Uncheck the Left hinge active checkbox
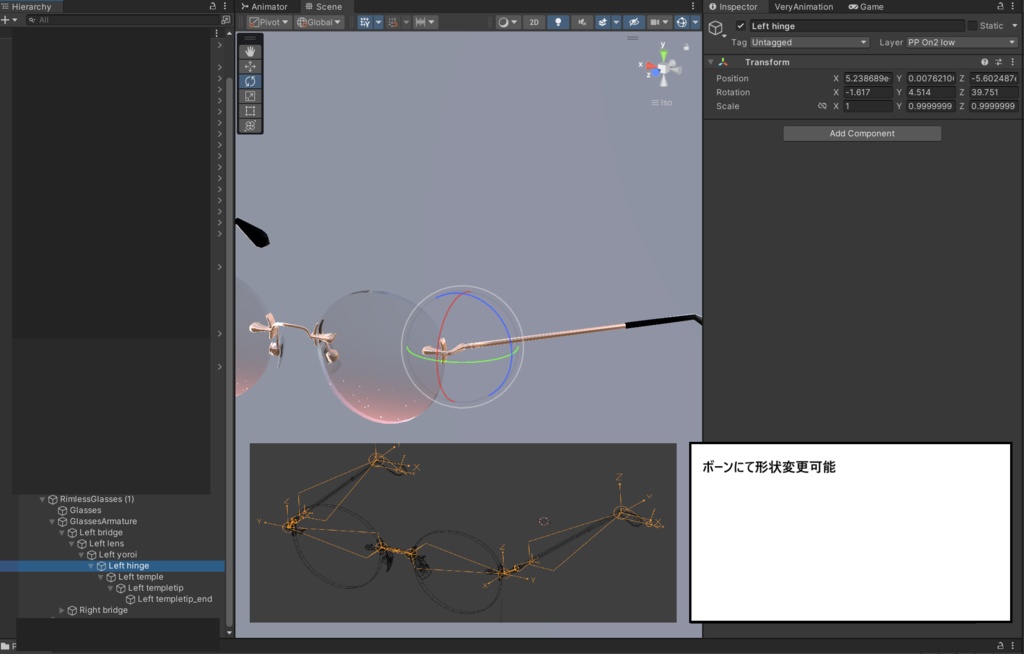Image resolution: width=1024 pixels, height=654 pixels. (740, 26)
